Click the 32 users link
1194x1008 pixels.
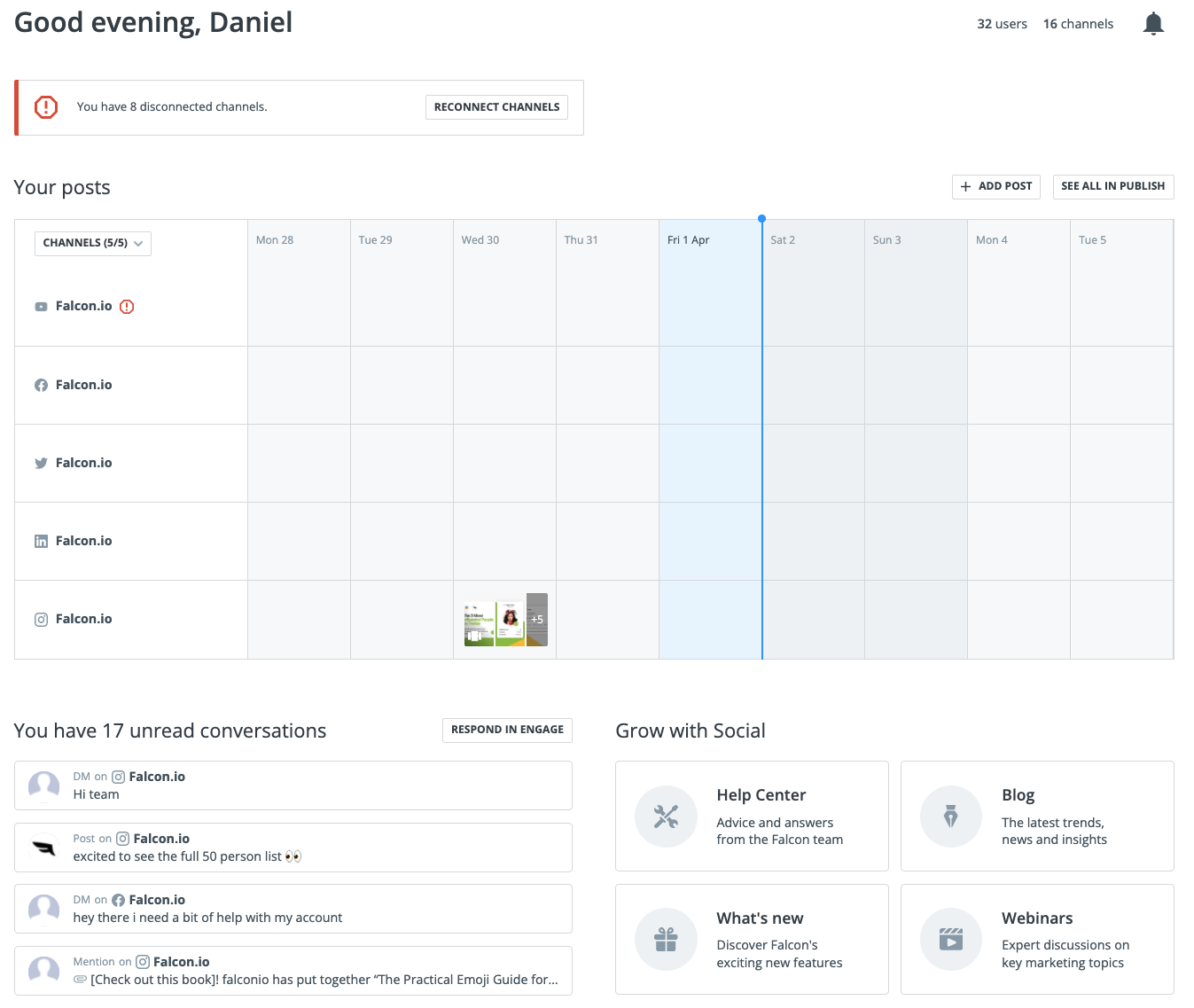[x=1002, y=24]
